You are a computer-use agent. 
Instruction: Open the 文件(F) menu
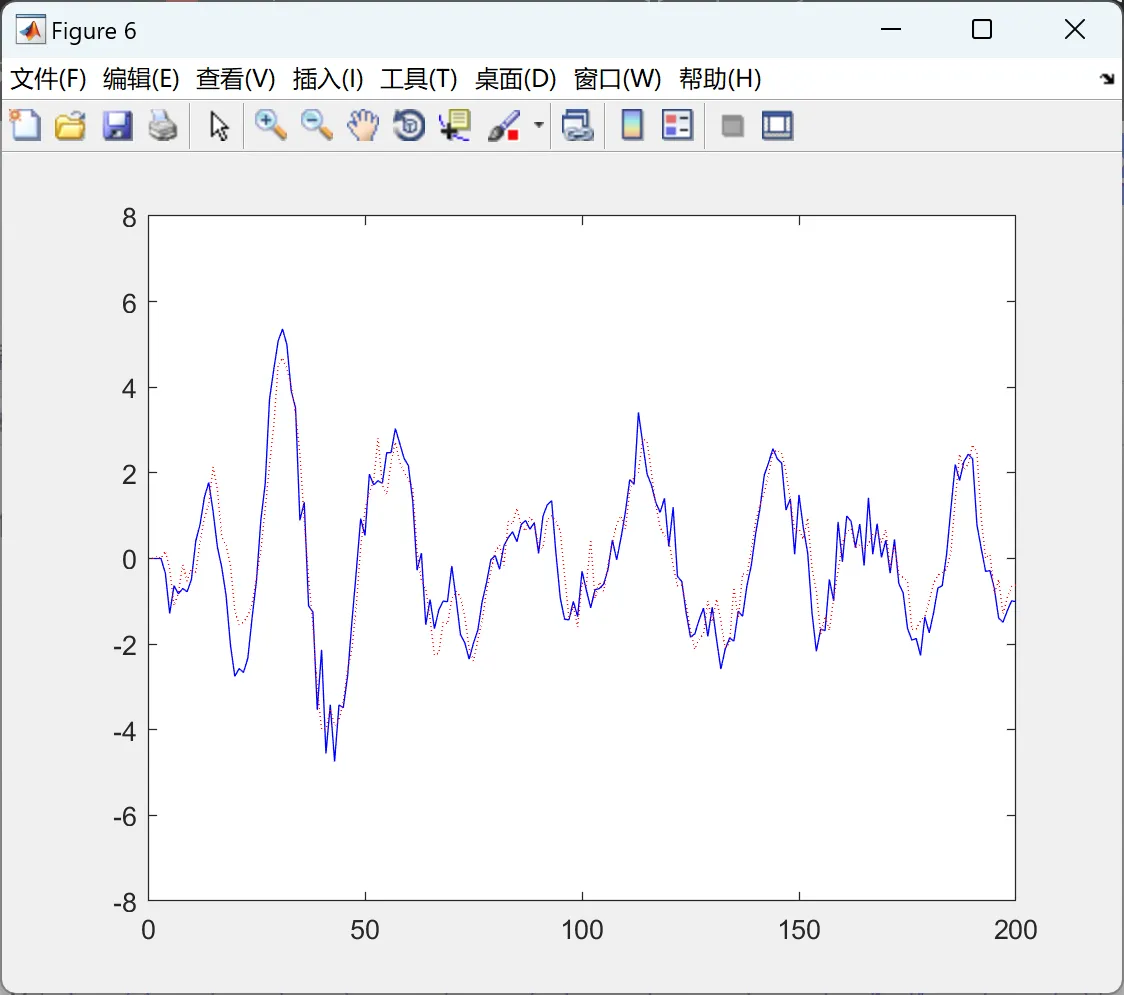[48, 79]
